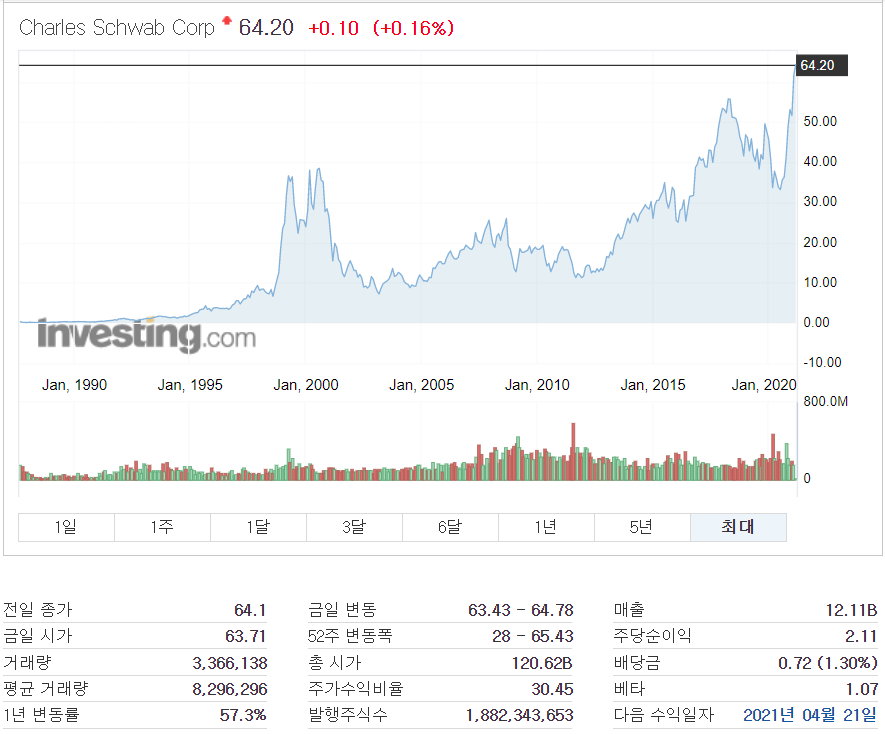Select the 1년 time range tab
The image size is (885, 734).
546,527
